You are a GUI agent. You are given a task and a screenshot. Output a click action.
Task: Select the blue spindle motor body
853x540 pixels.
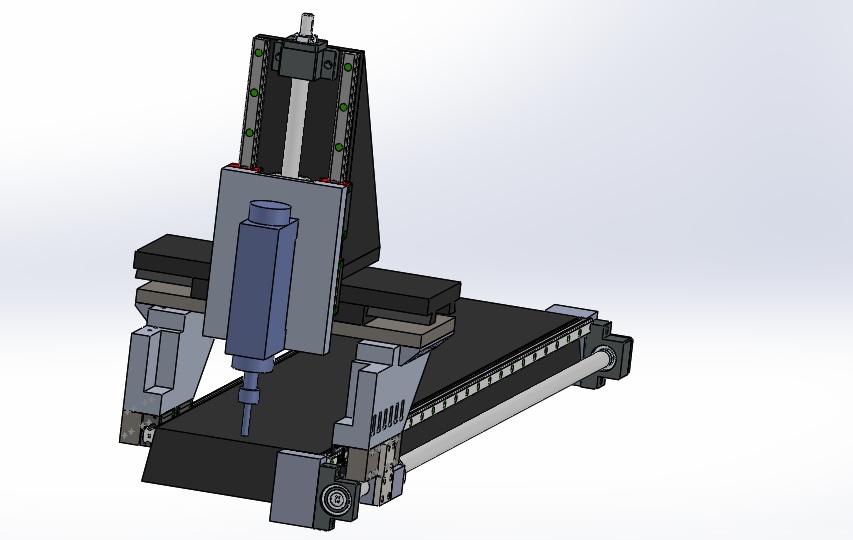[261, 288]
